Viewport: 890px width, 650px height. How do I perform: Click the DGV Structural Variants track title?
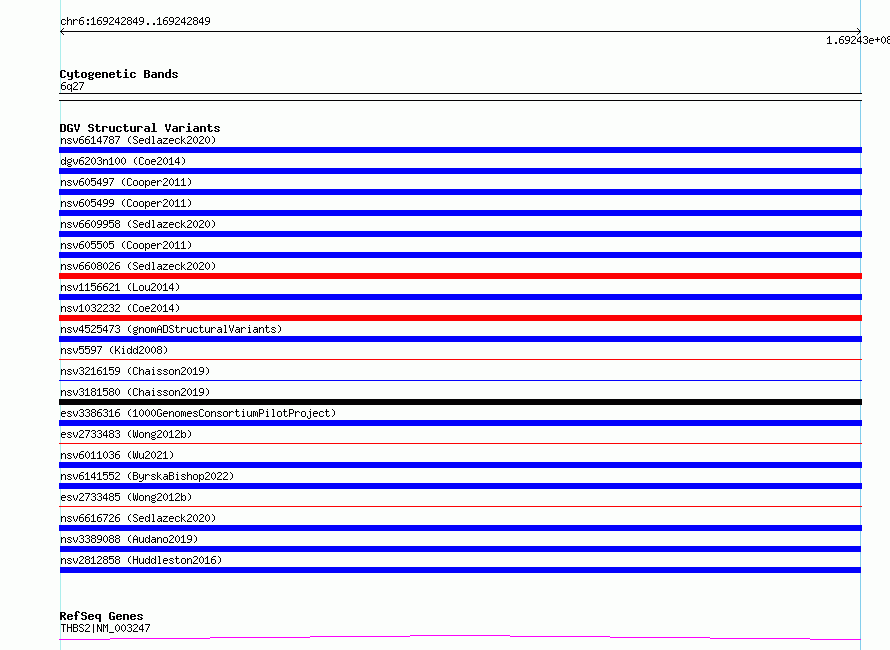pyautogui.click(x=140, y=128)
